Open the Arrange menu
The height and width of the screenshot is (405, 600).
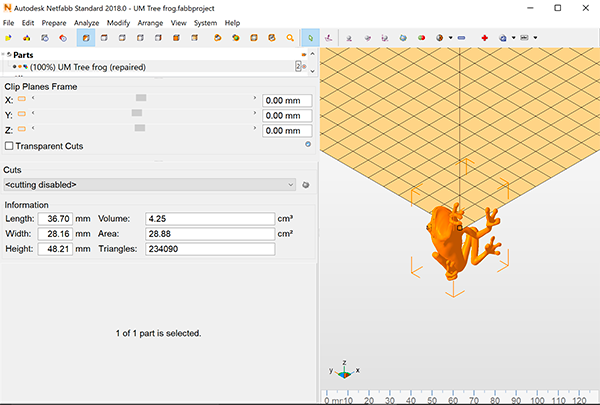[150, 23]
